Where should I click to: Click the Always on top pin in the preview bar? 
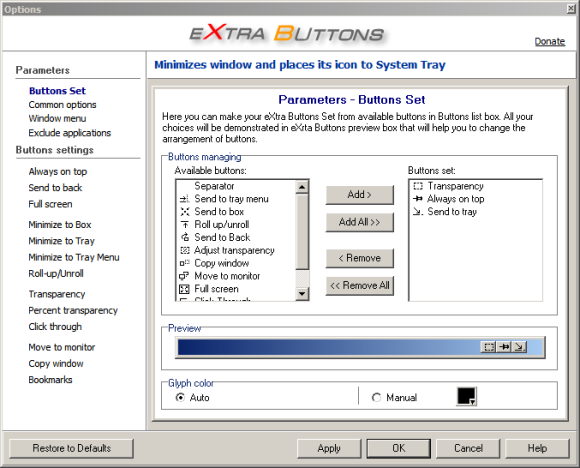coord(504,347)
